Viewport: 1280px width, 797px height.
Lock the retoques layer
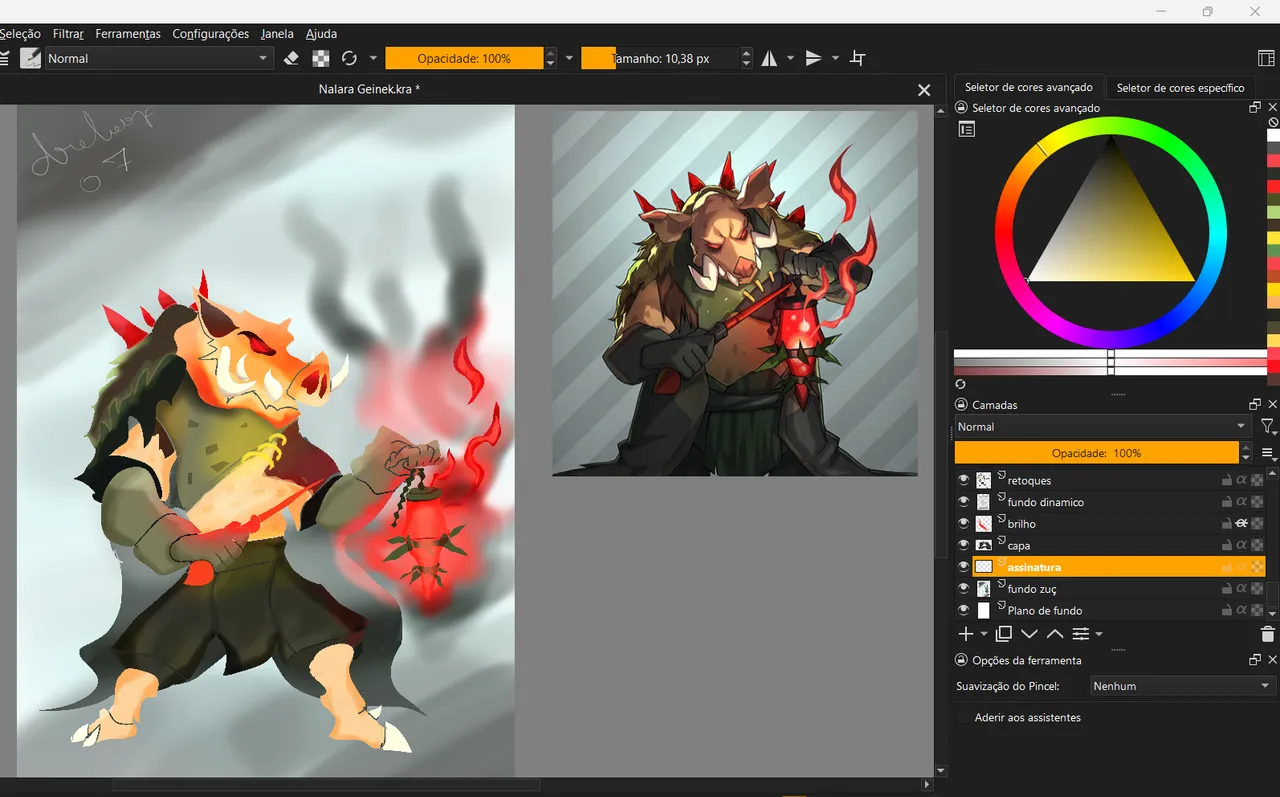click(1226, 481)
